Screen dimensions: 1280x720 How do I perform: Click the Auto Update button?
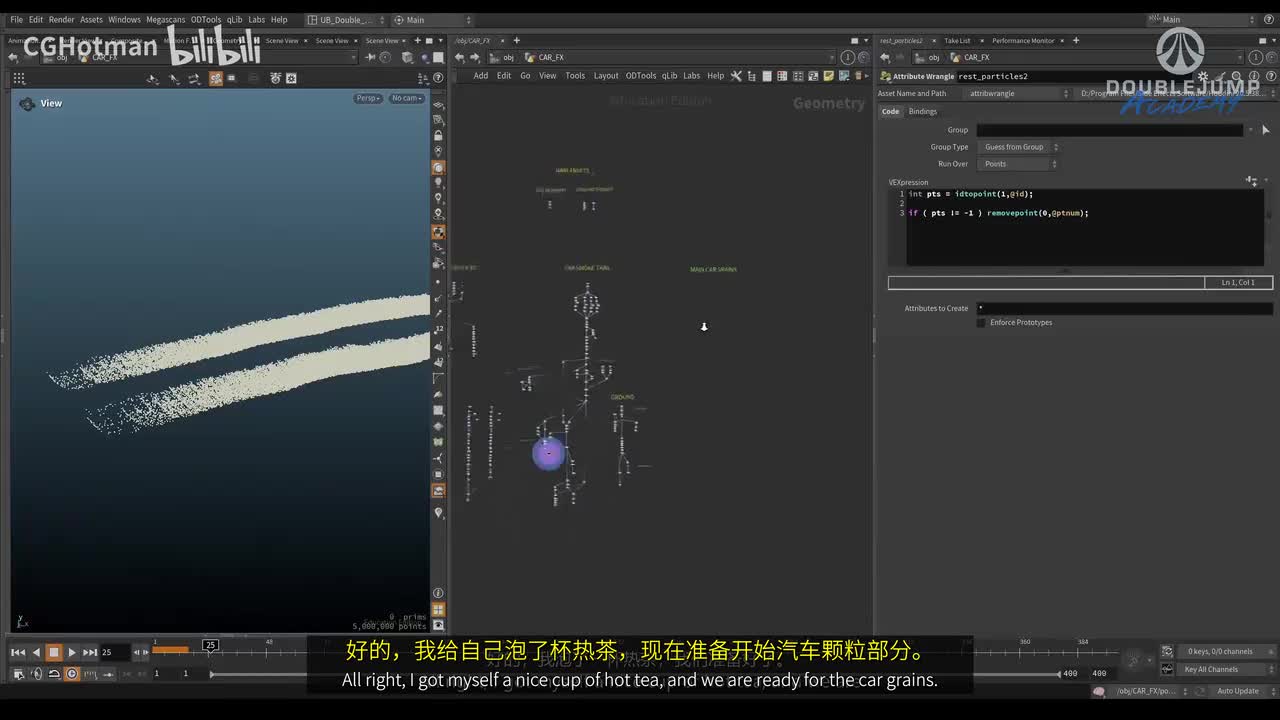tap(1238, 691)
